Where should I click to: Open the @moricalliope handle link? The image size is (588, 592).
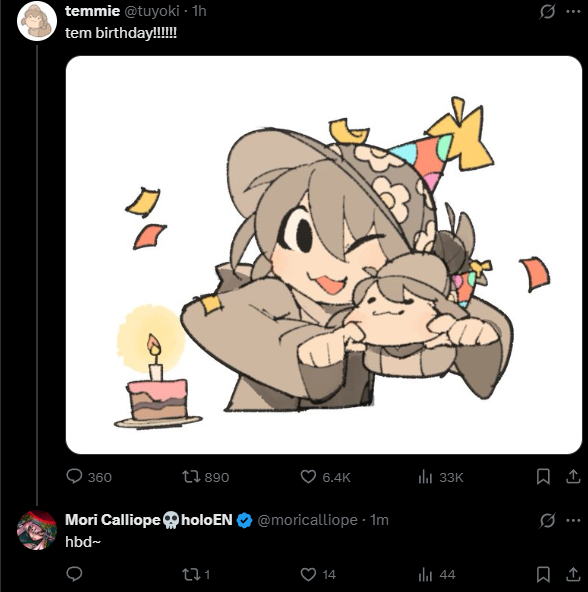[x=307, y=520]
